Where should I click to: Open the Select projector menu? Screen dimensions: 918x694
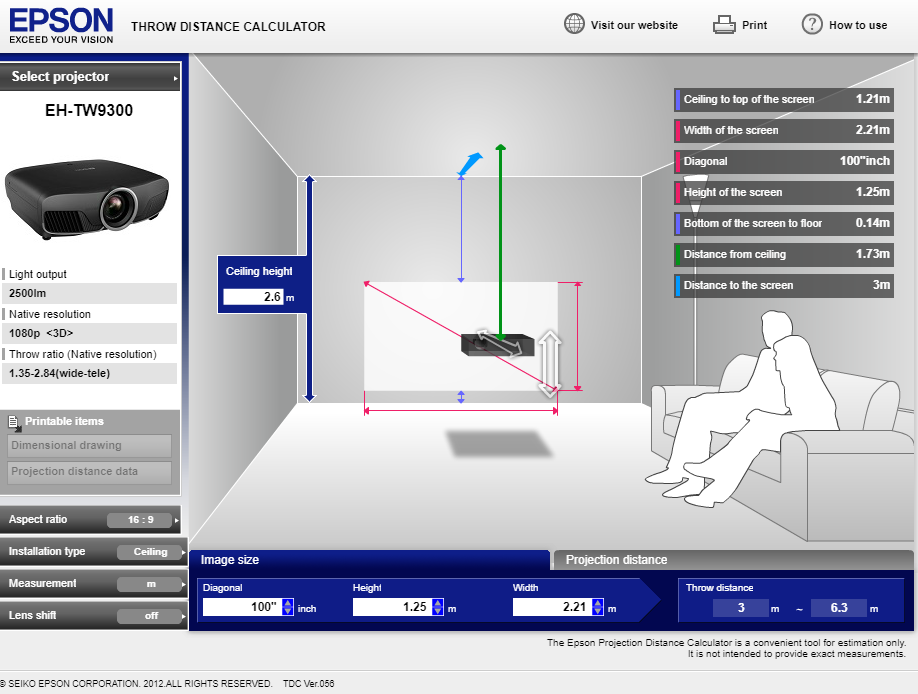90,77
